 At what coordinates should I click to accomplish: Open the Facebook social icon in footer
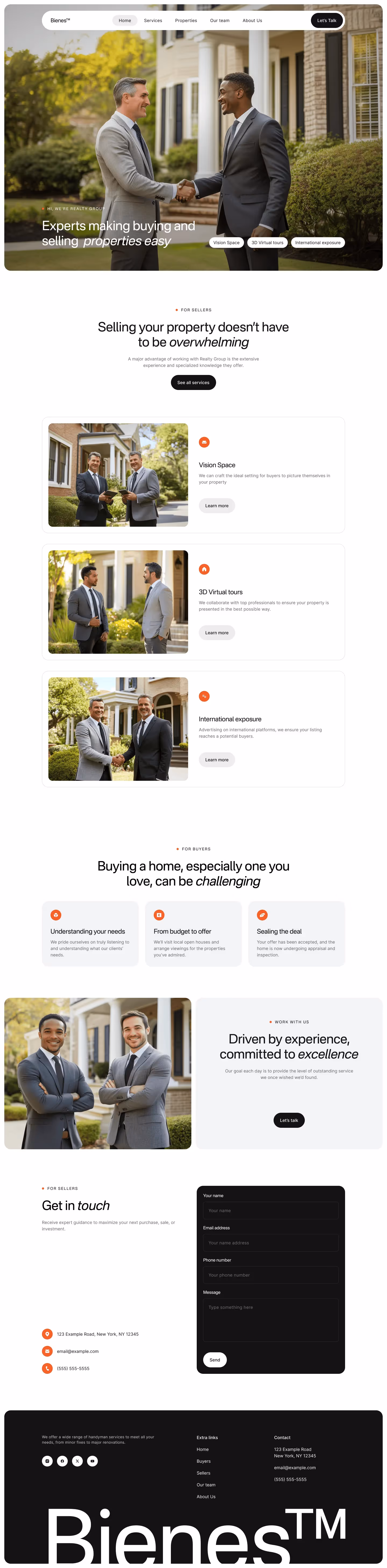62,1461
